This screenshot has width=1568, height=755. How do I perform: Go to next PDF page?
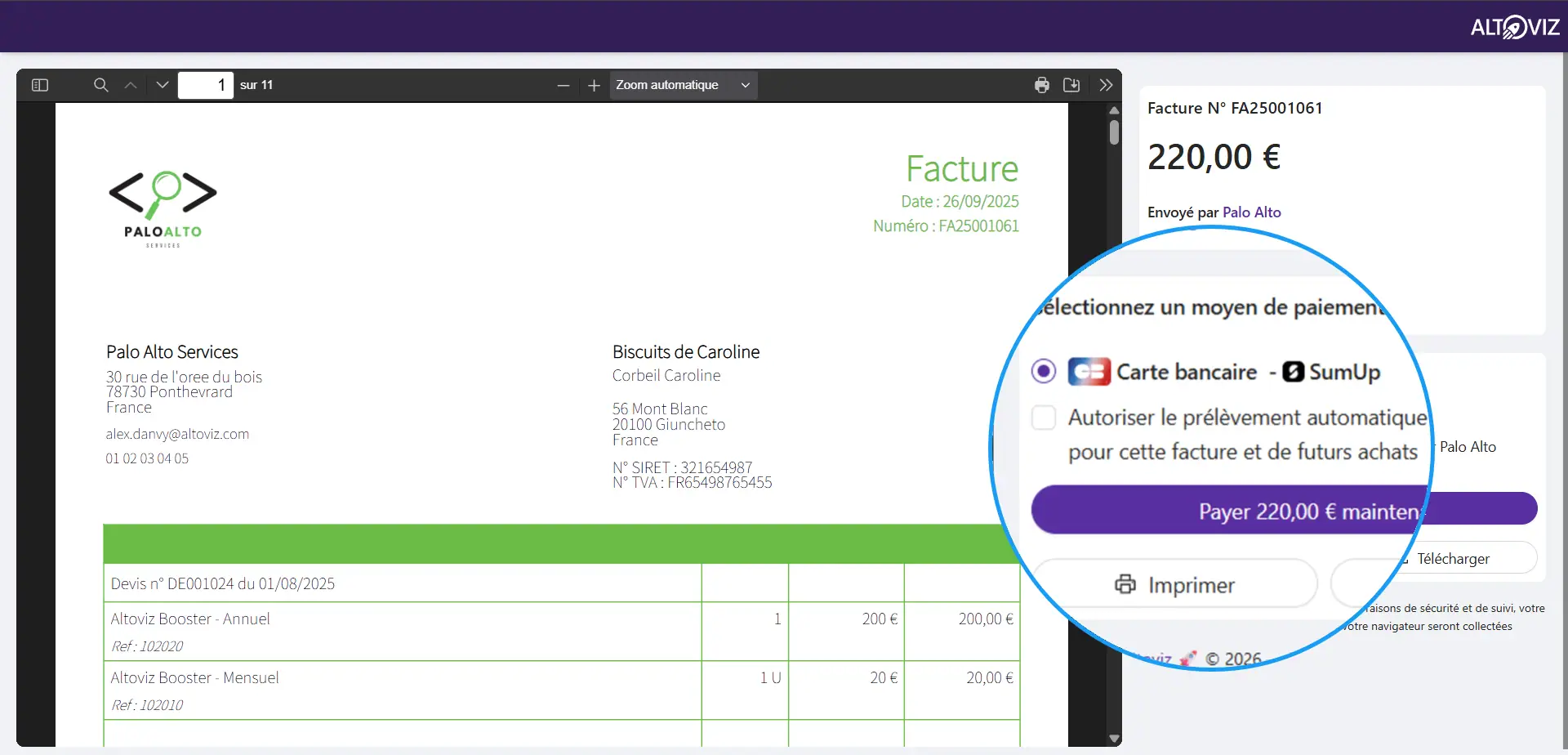pos(163,85)
